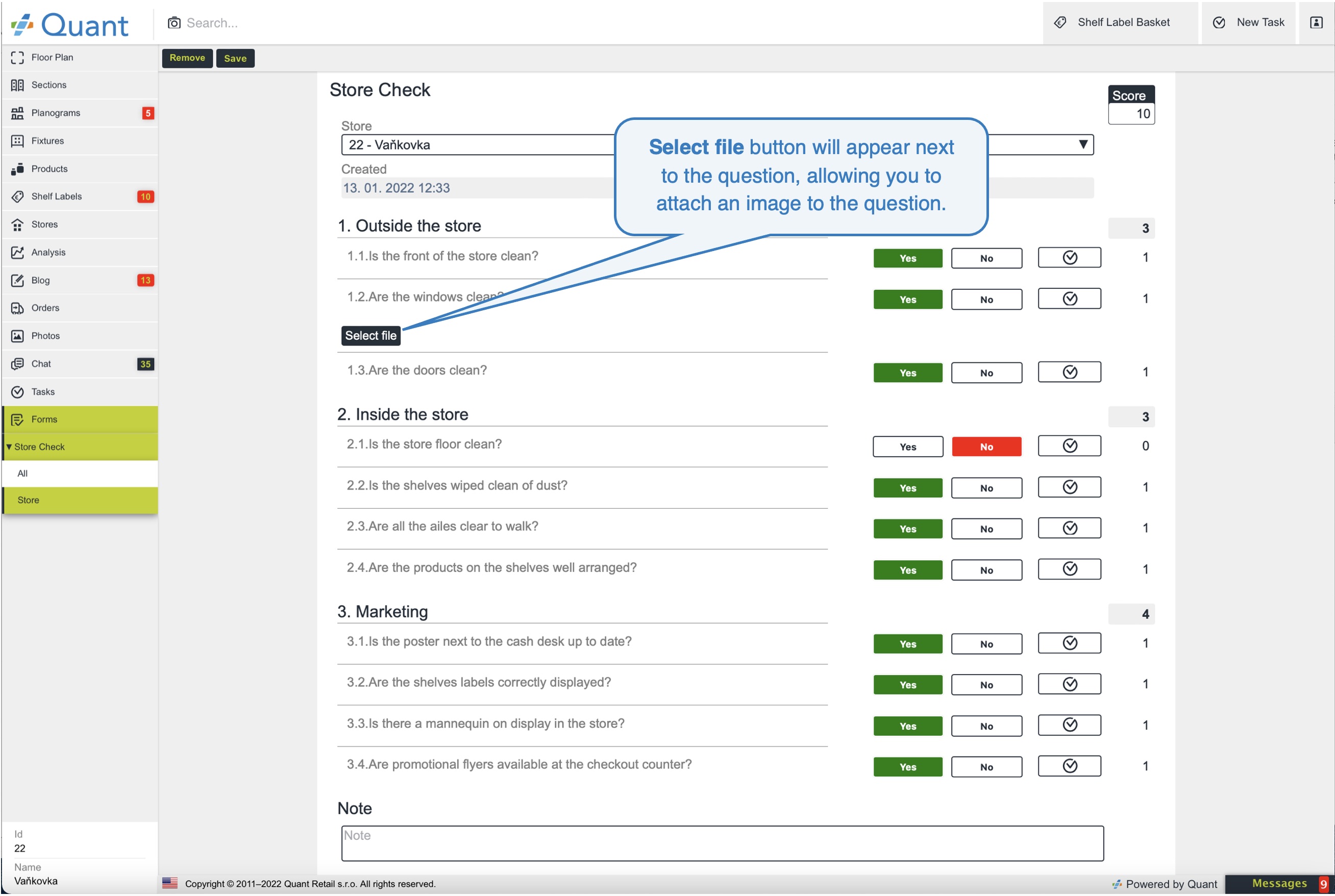Click the Shelf Label Basket tag icon

click(1060, 22)
